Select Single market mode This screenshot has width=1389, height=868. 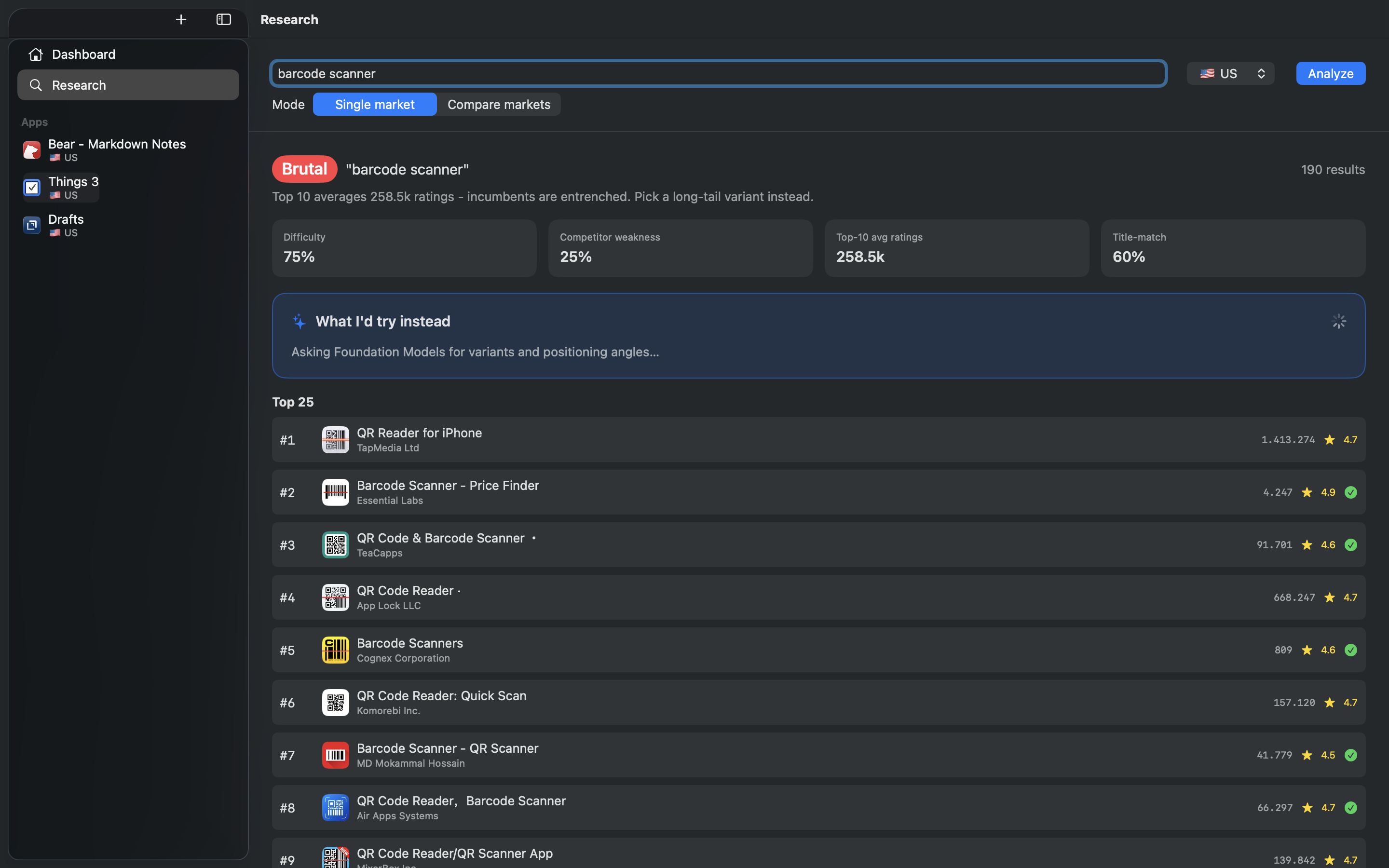click(375, 105)
